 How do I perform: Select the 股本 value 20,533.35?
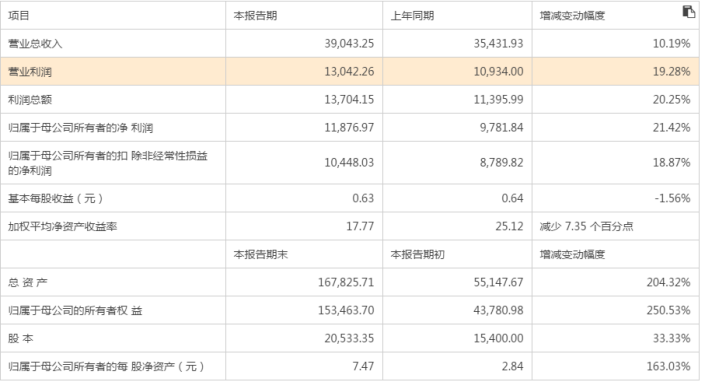pos(349,338)
